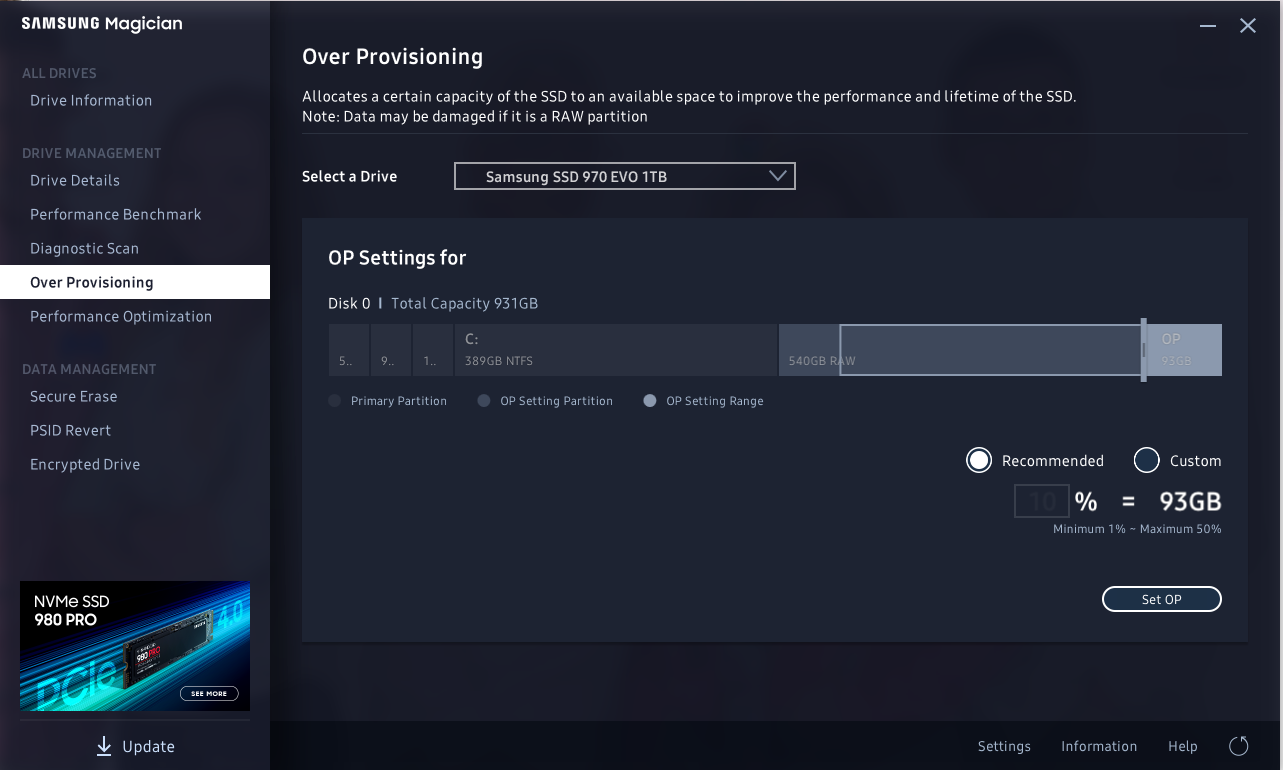Click the 'OP Settings for' heading

(397, 258)
